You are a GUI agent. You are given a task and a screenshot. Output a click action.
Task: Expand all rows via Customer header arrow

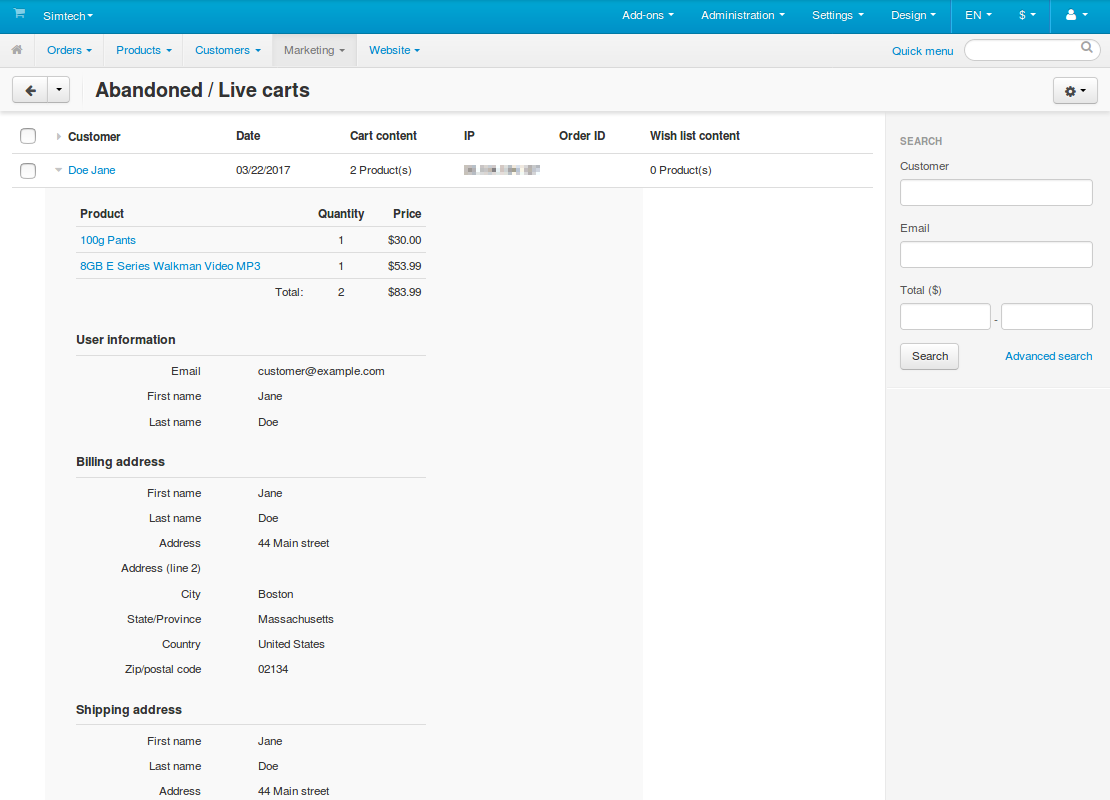click(58, 137)
